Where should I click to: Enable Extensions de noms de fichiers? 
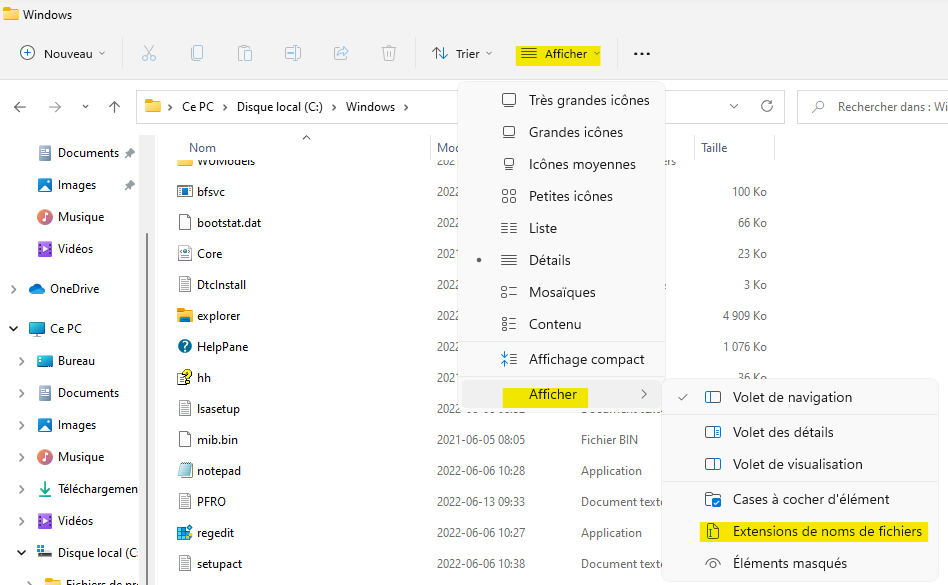pos(826,531)
